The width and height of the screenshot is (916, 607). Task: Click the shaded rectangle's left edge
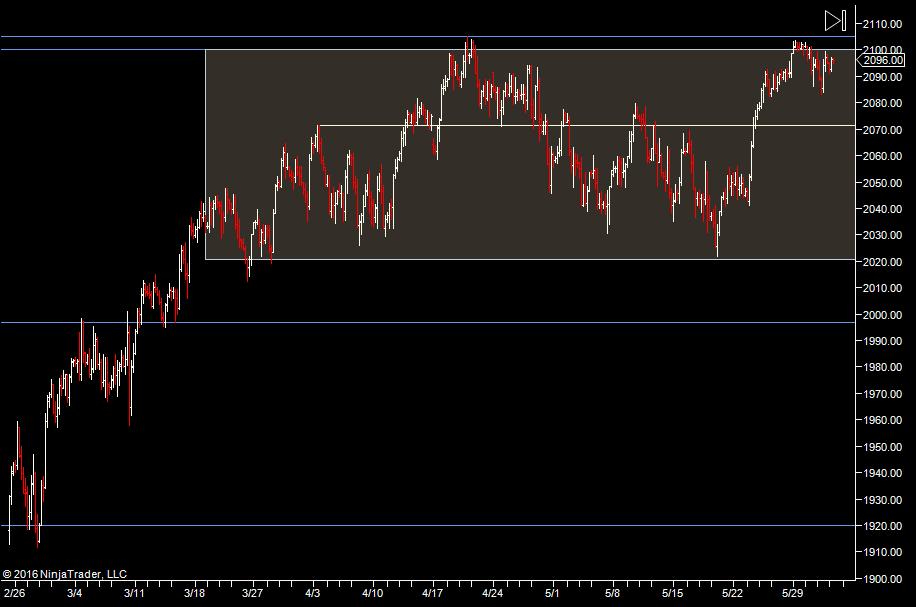click(205, 150)
